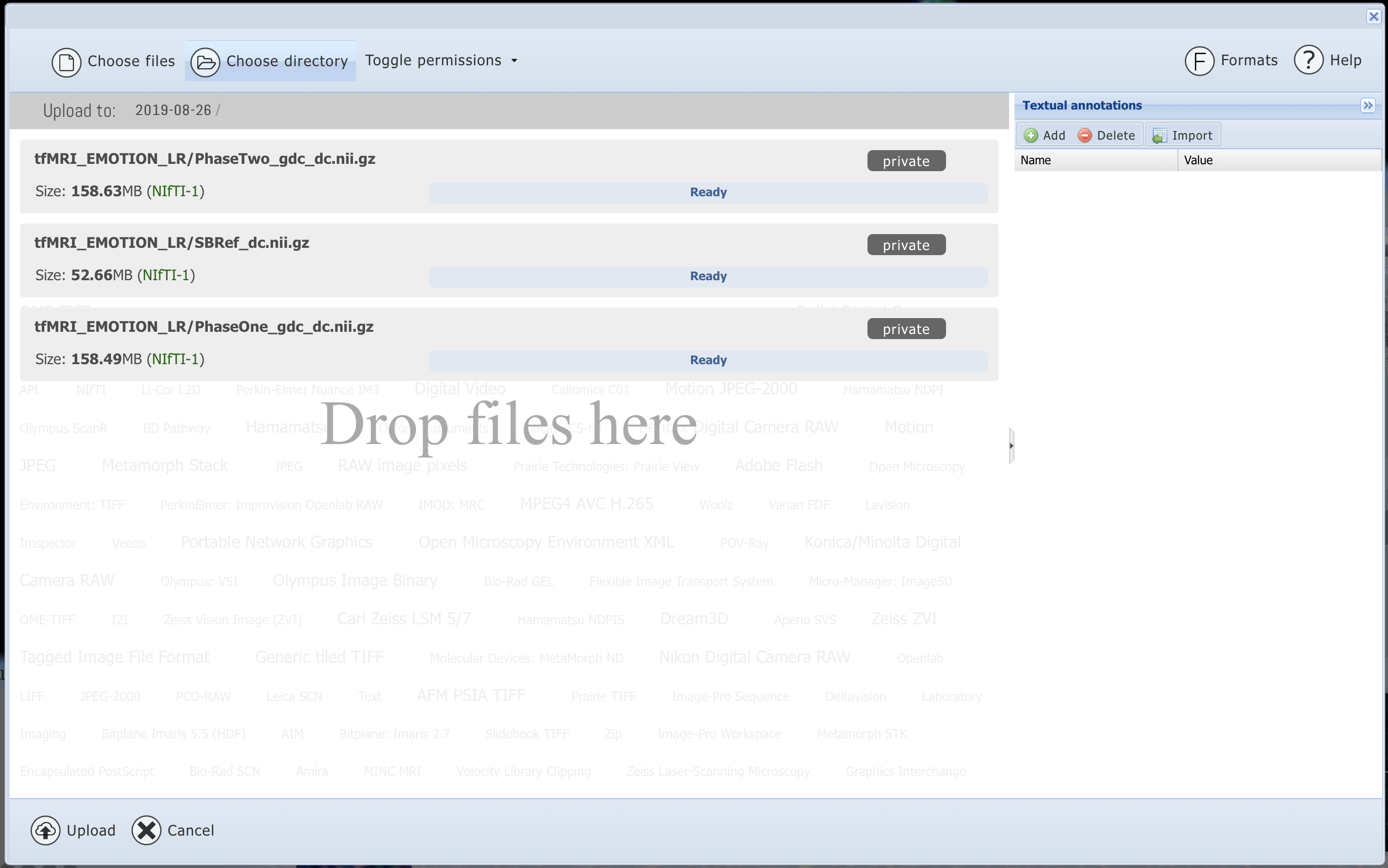Click the green Add annotation icon

pos(1031,136)
